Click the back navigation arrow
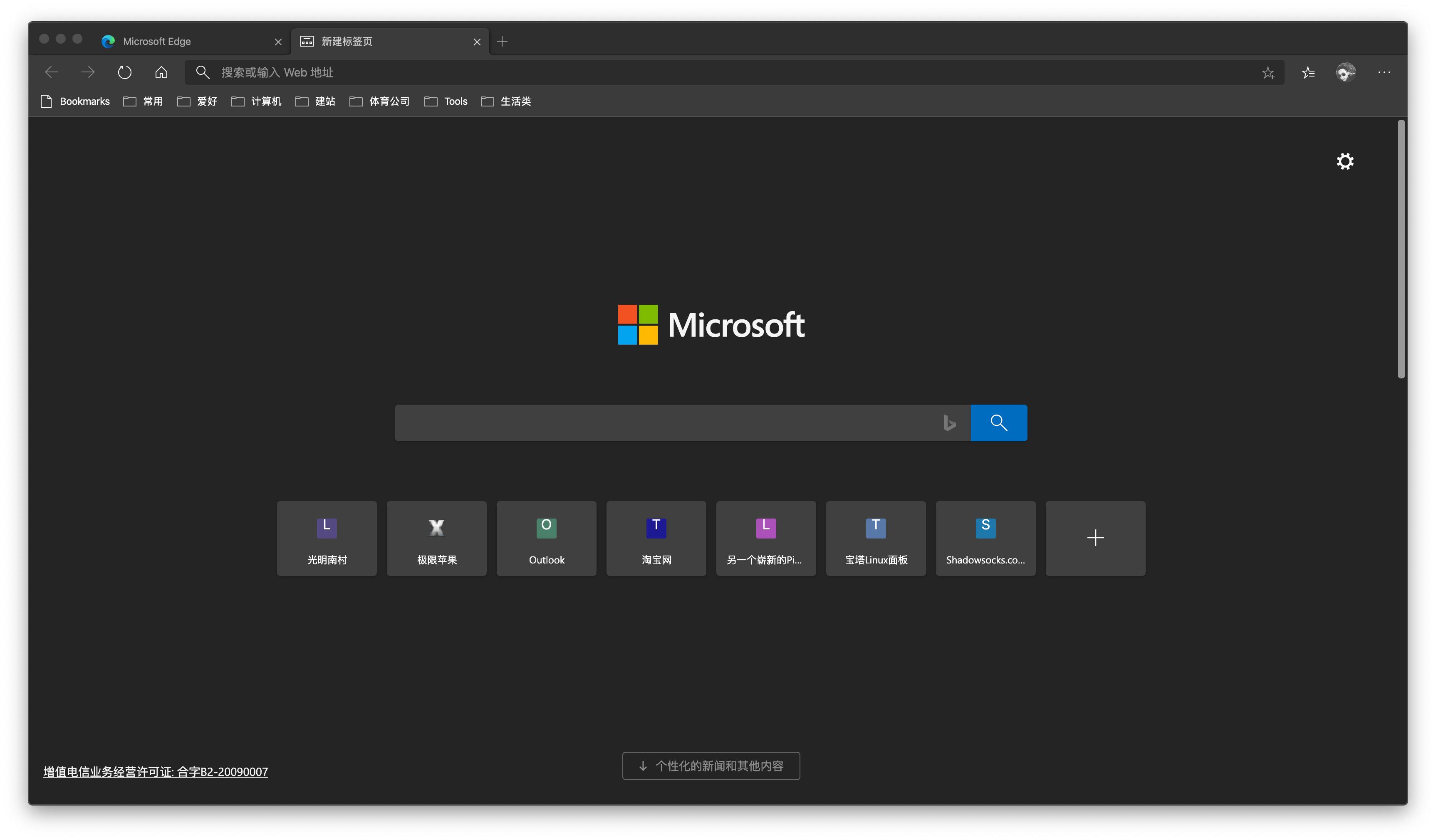Screen dimensions: 1436x840 click(x=51, y=72)
